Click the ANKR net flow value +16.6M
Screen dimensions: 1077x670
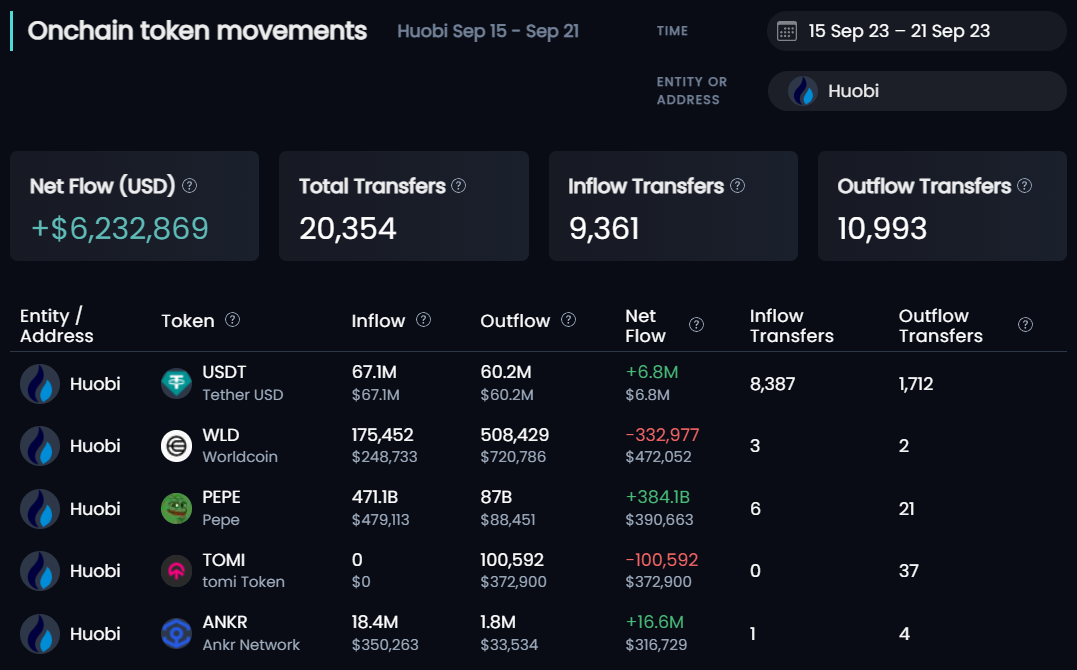click(x=655, y=623)
